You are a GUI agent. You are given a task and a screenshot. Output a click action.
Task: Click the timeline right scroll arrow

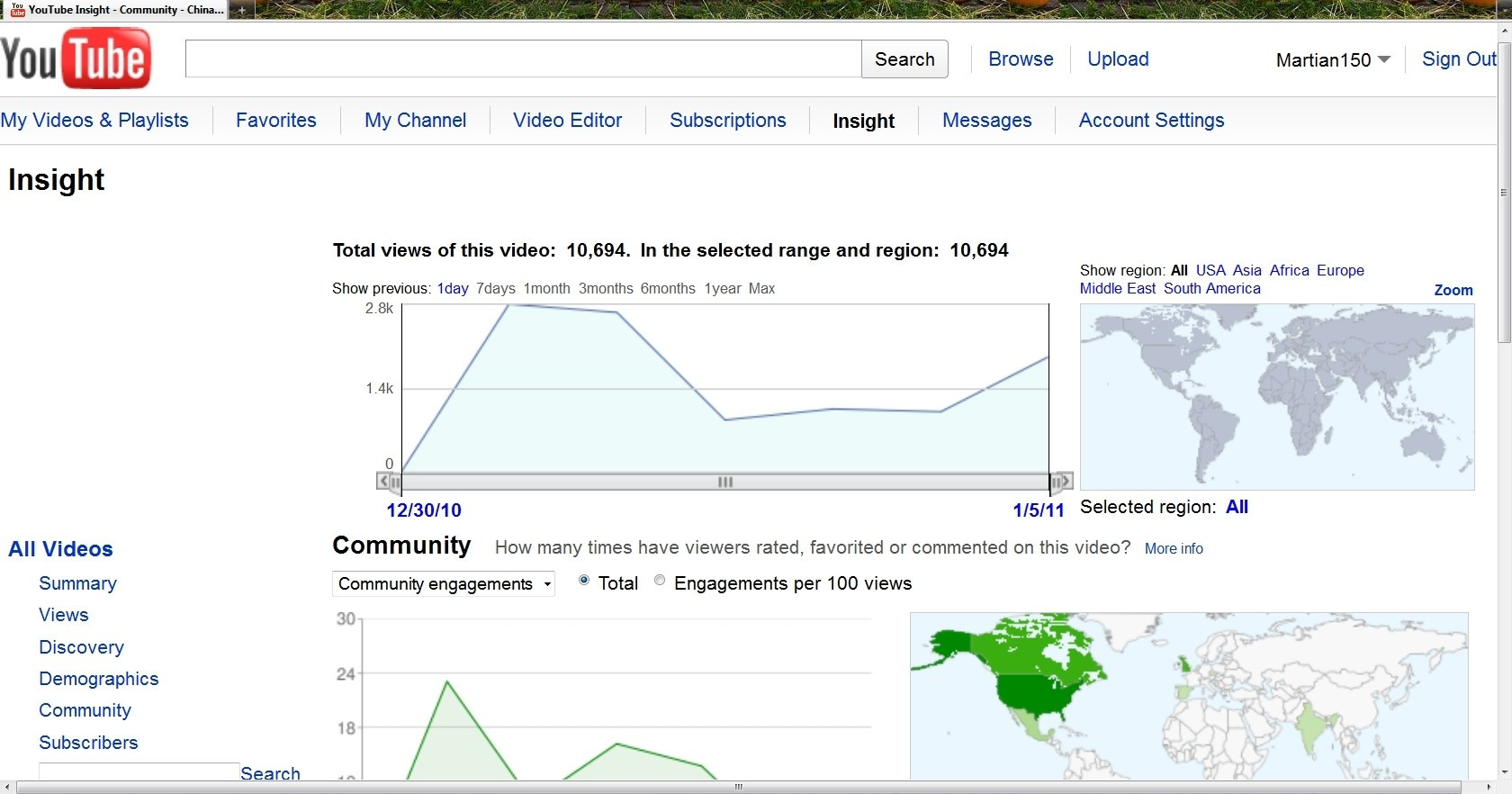[x=1067, y=482]
